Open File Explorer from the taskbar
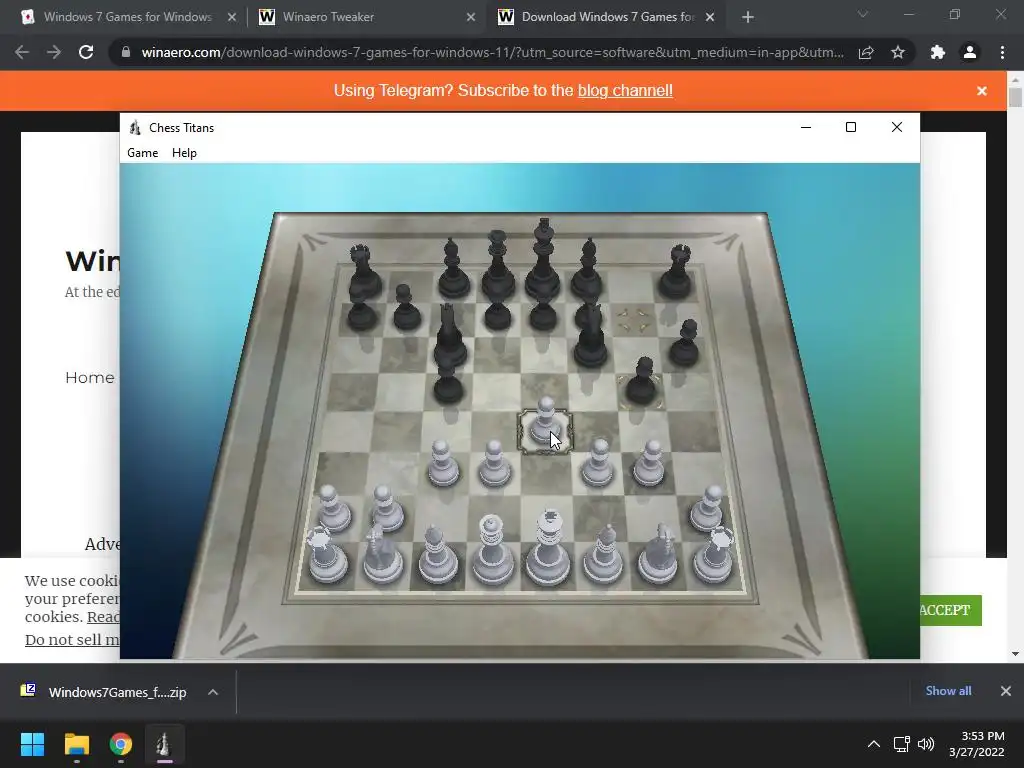 tap(76, 744)
